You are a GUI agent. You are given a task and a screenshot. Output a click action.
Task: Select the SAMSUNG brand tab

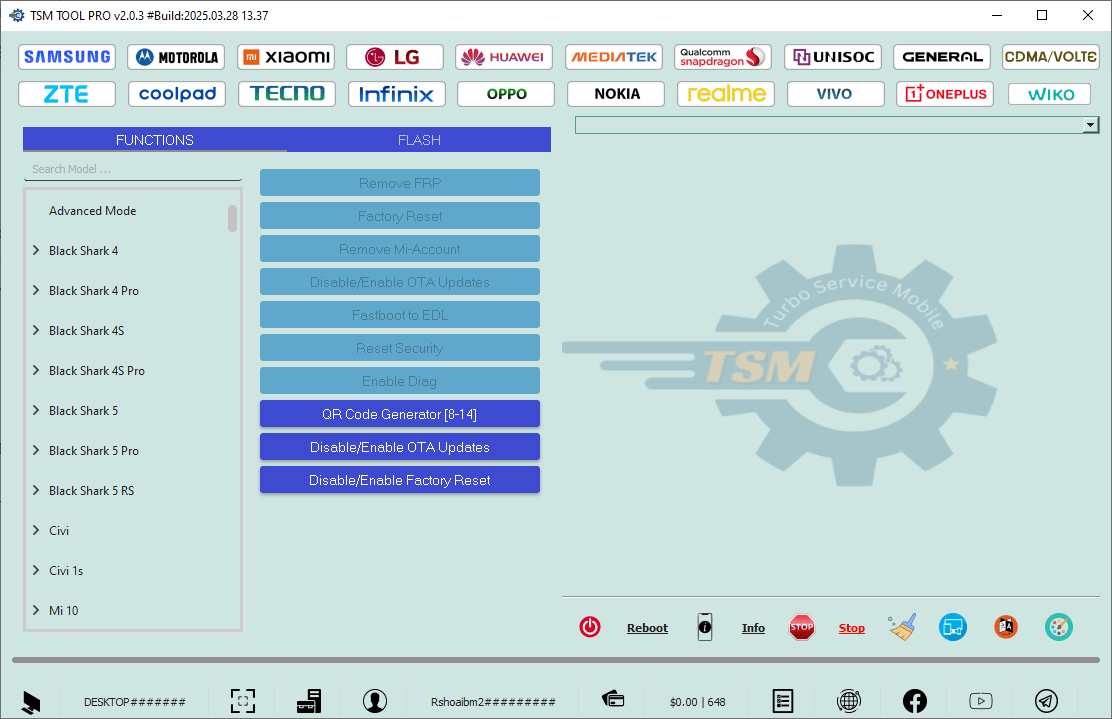tap(66, 57)
